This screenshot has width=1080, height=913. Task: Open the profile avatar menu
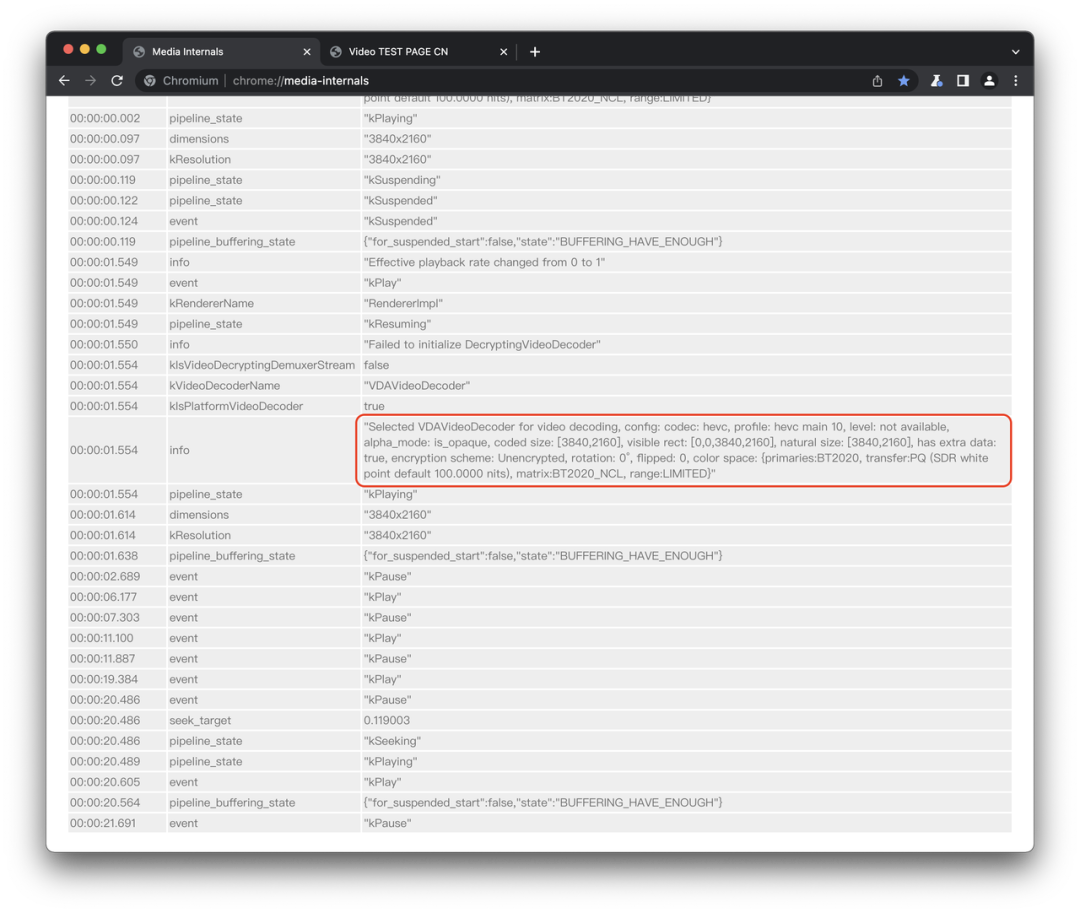click(x=989, y=81)
